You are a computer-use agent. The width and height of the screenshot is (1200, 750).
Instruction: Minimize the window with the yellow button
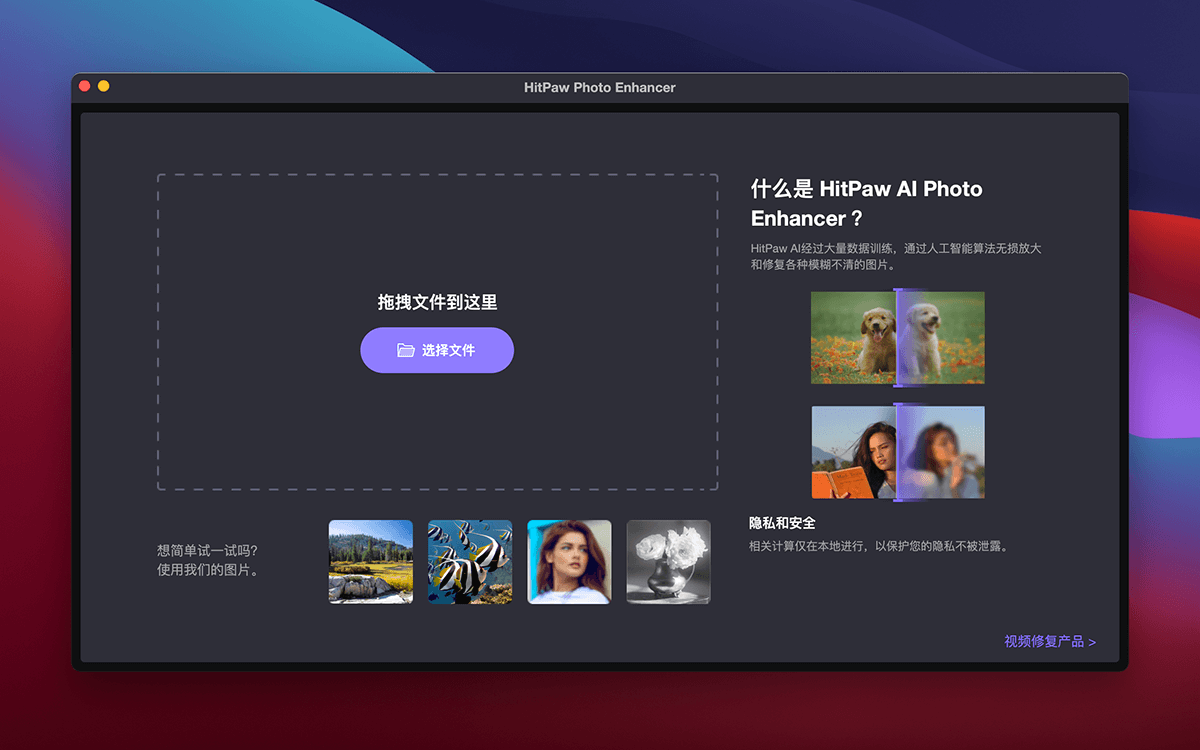104,87
